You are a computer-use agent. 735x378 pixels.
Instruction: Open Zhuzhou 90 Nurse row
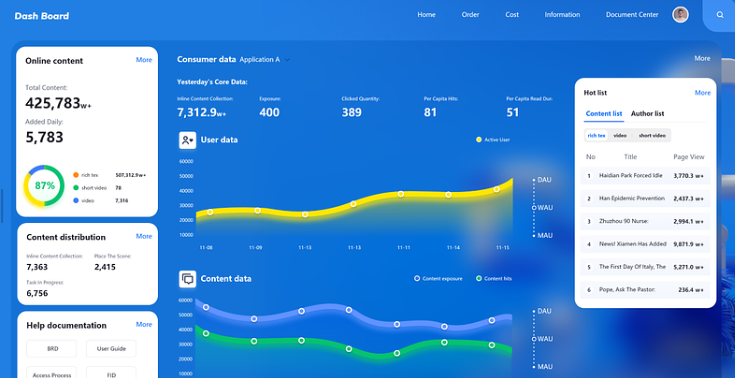[645, 221]
